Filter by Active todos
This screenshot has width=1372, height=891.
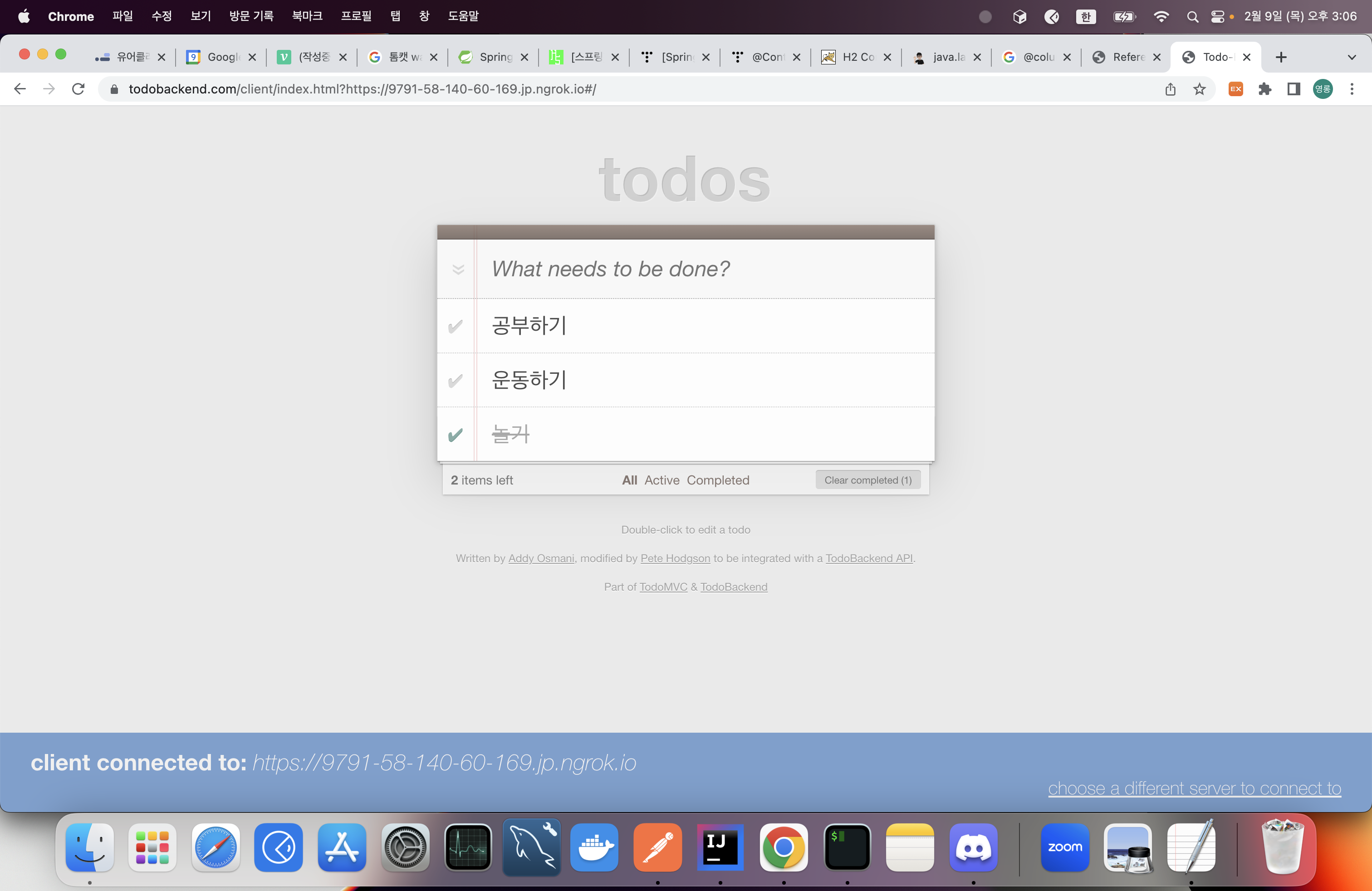(662, 480)
